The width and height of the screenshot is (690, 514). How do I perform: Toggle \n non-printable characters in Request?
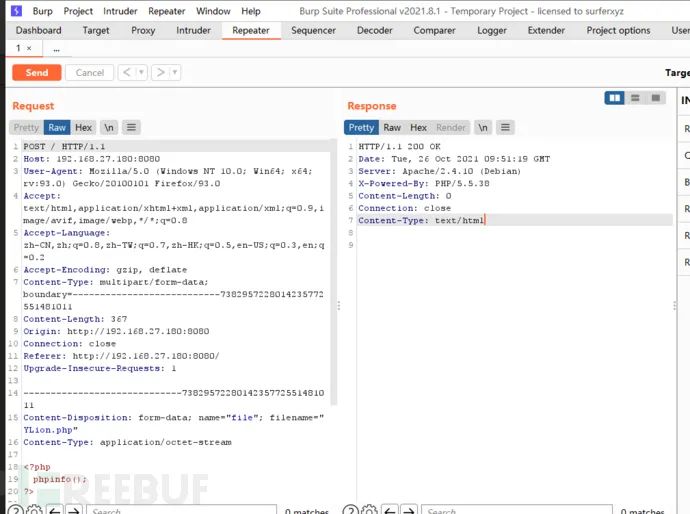[109, 127]
